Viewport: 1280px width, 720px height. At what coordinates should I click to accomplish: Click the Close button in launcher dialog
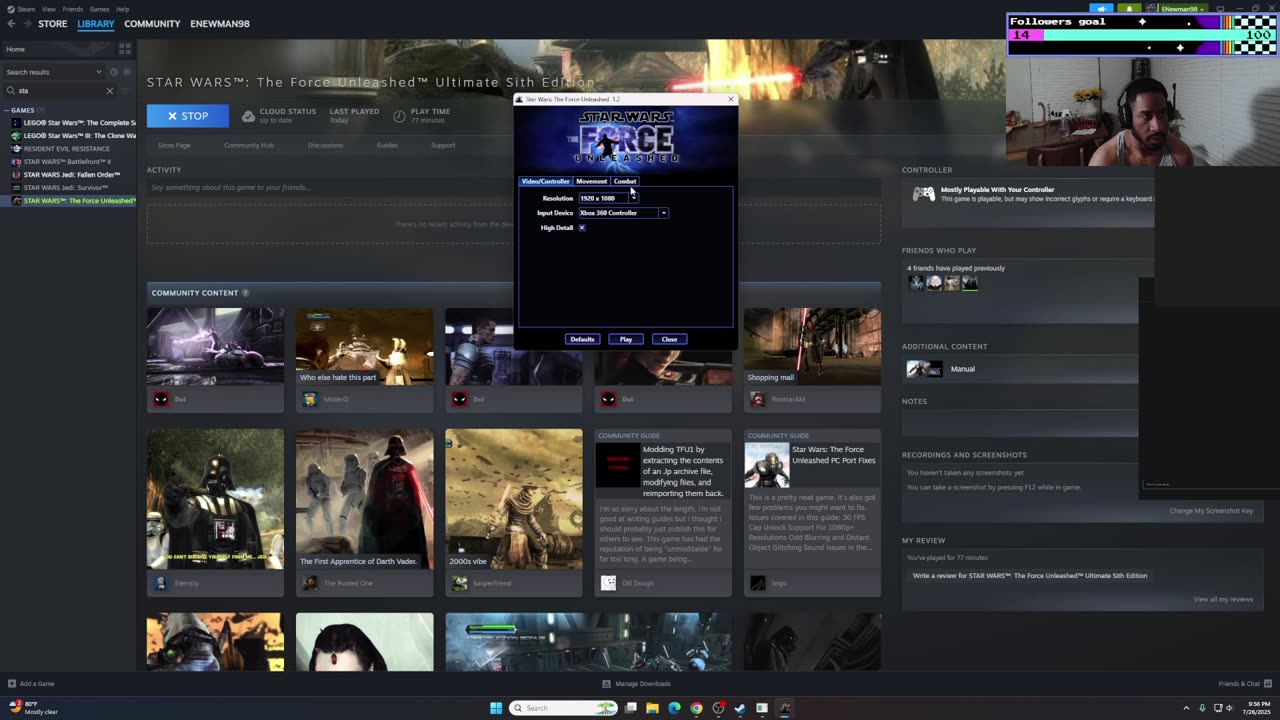pos(669,339)
